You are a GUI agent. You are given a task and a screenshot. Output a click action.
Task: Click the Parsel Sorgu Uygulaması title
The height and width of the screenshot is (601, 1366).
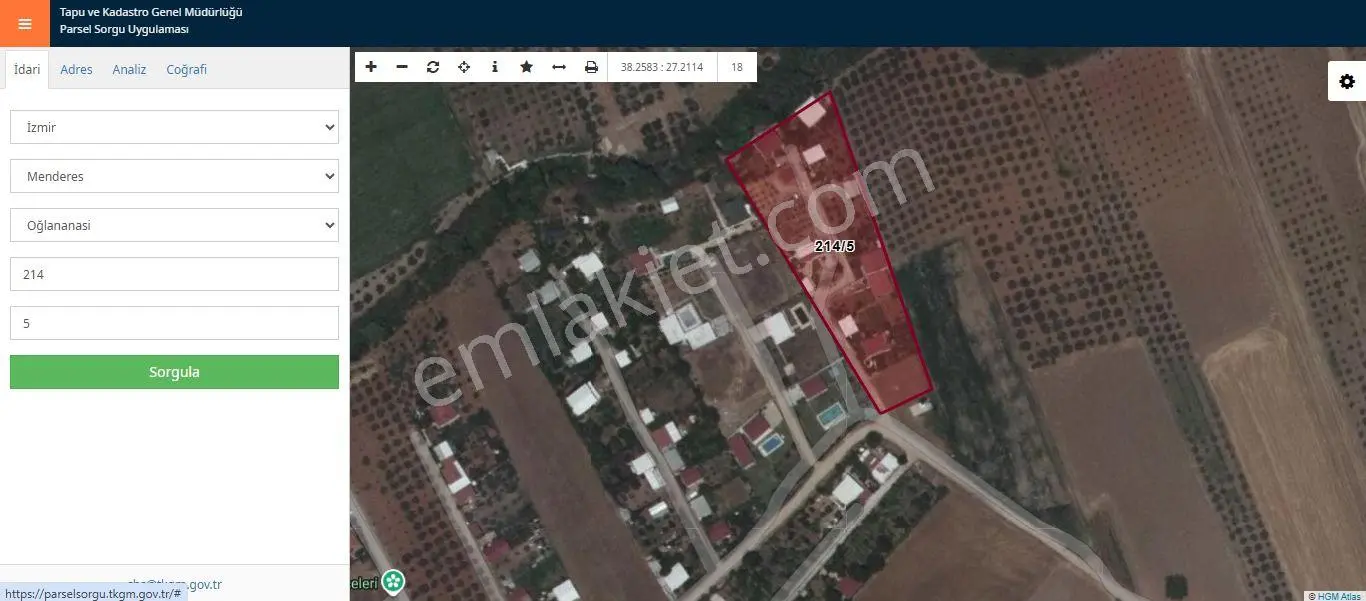124,30
